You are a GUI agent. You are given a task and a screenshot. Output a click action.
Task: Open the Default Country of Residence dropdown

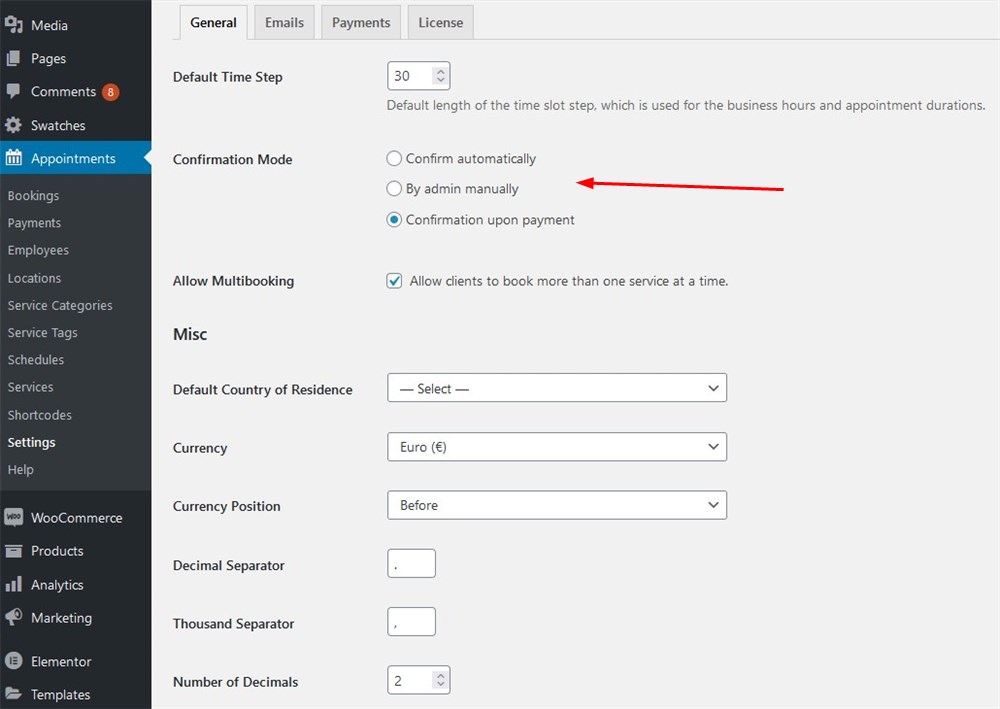pos(556,388)
